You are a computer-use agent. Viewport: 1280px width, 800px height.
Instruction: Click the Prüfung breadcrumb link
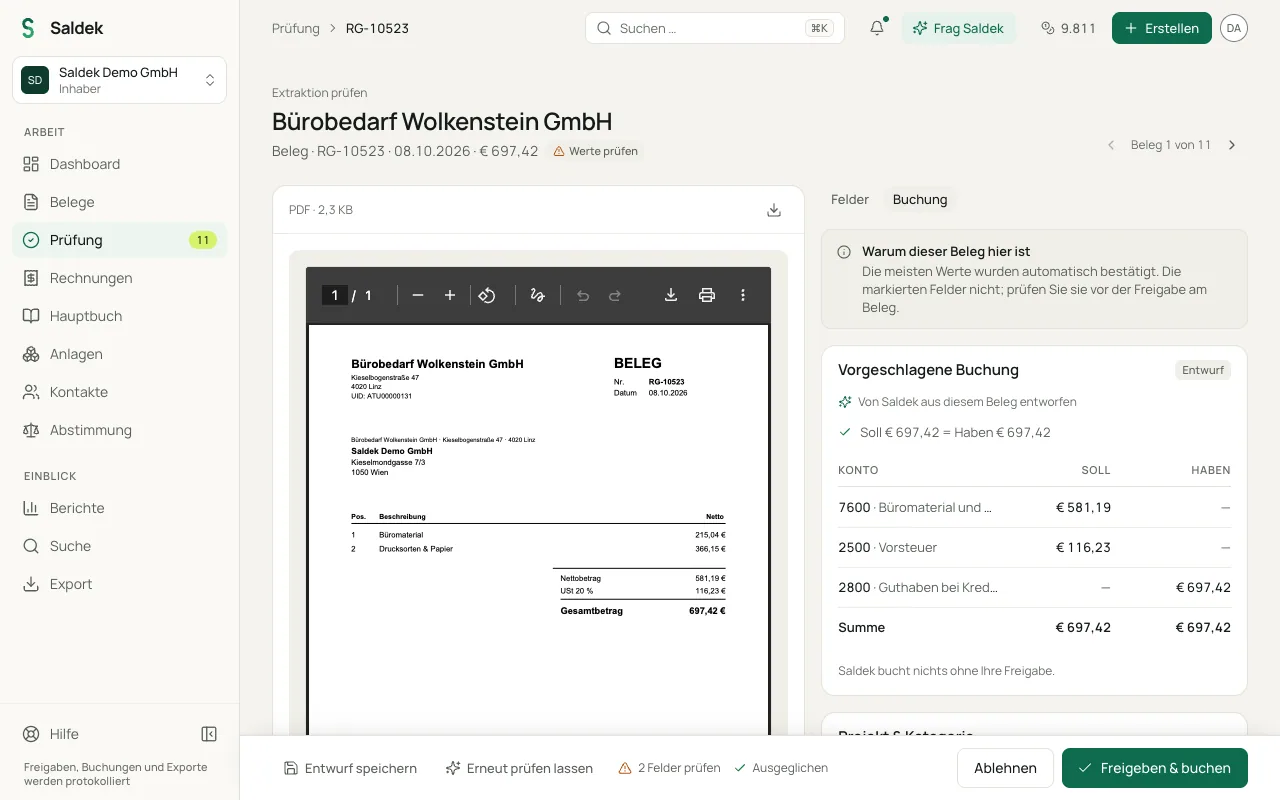coord(296,28)
